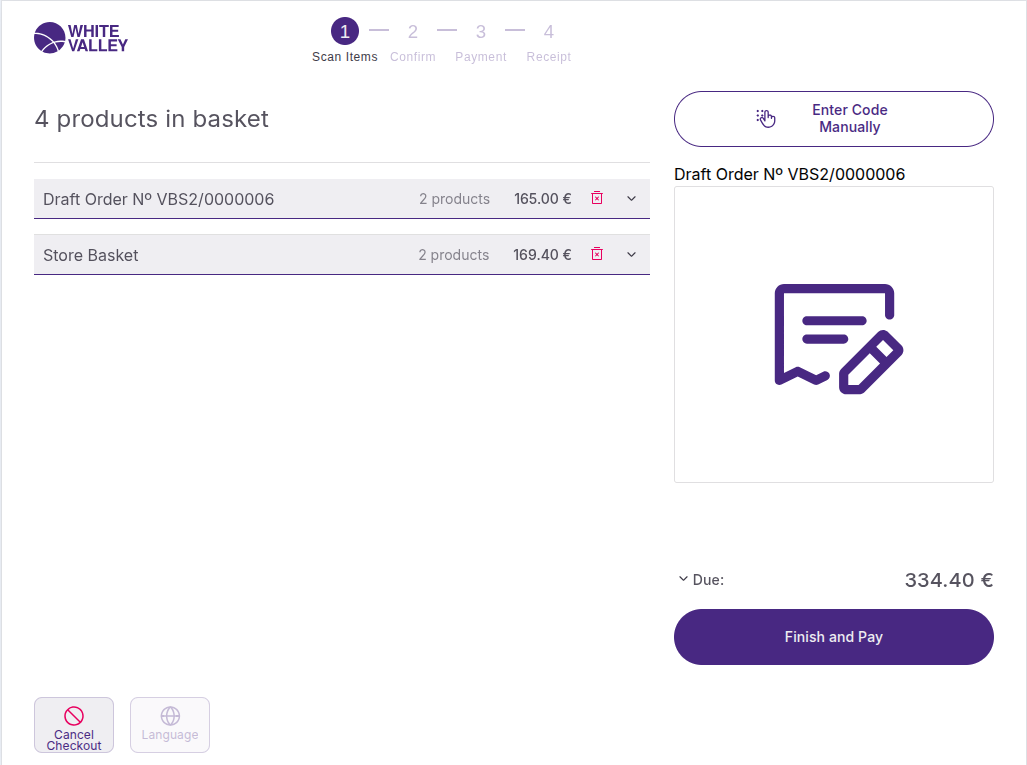Select the Draft Order Nº VBS2/0000006 row title
The height and width of the screenshot is (765, 1027).
pos(158,199)
